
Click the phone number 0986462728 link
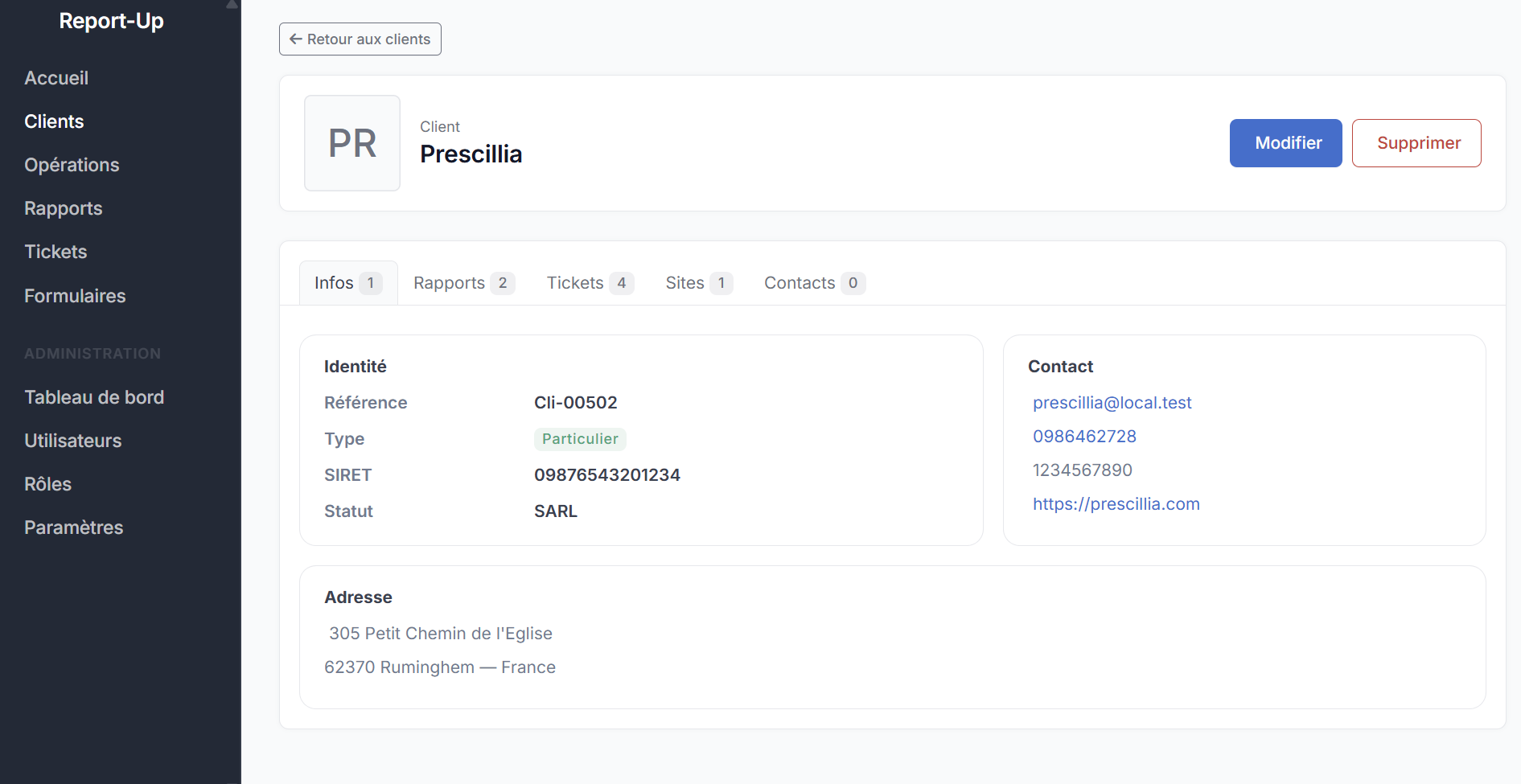1084,437
